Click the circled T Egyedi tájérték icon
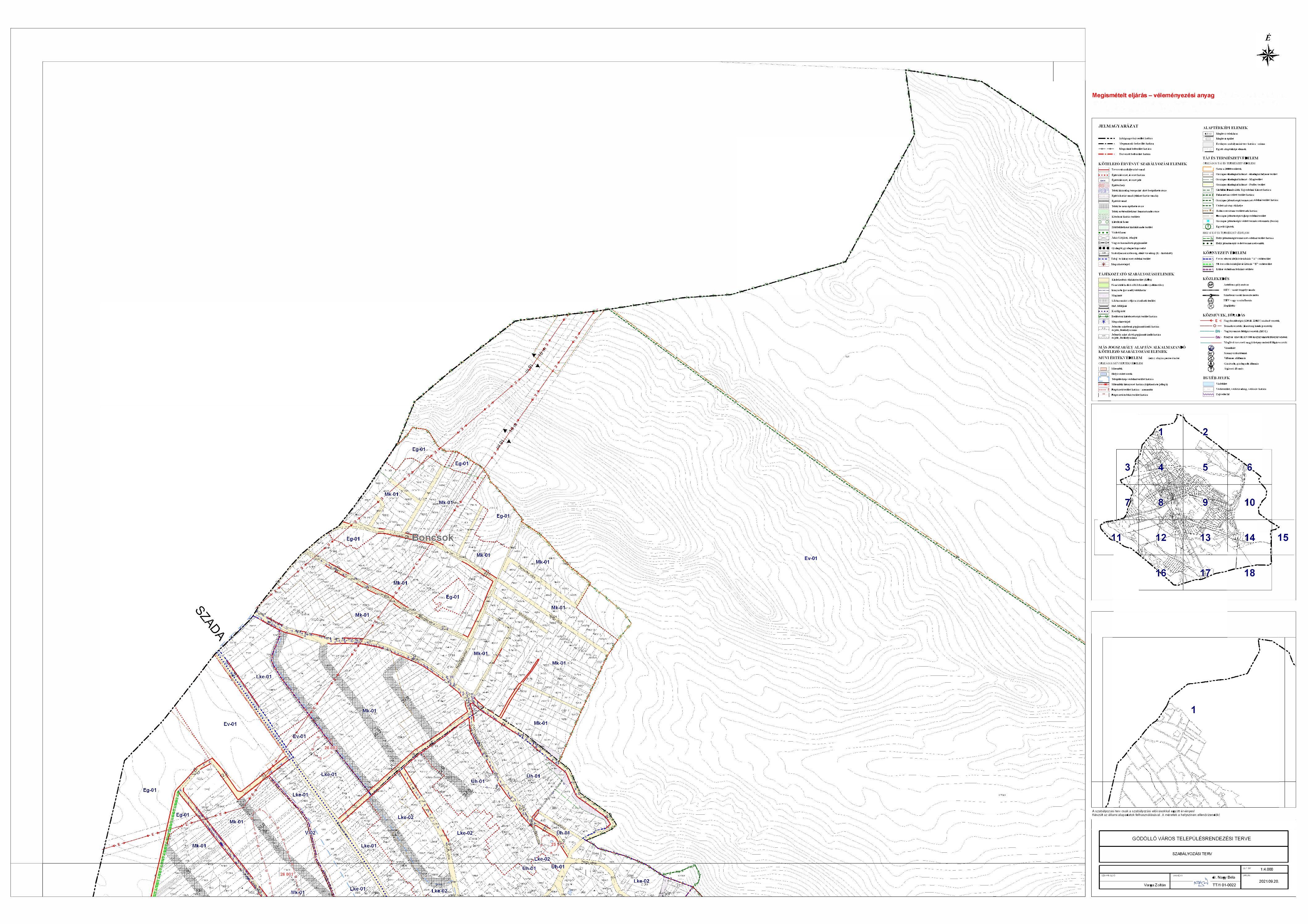 [x=1208, y=227]
